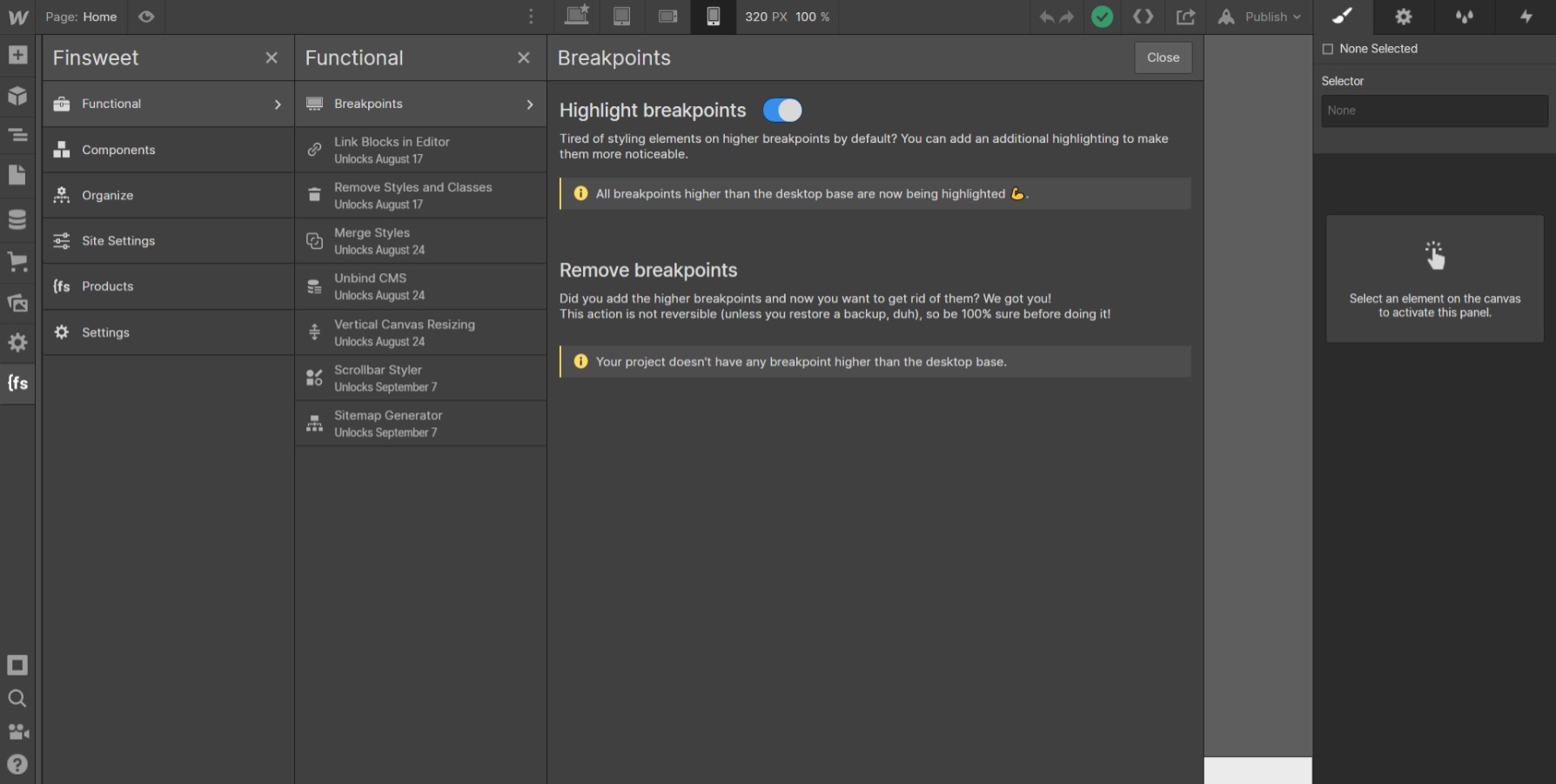Viewport: 1556px width, 784px height.
Task: Select Remove Styles and Classes item
Action: pyautogui.click(x=421, y=195)
